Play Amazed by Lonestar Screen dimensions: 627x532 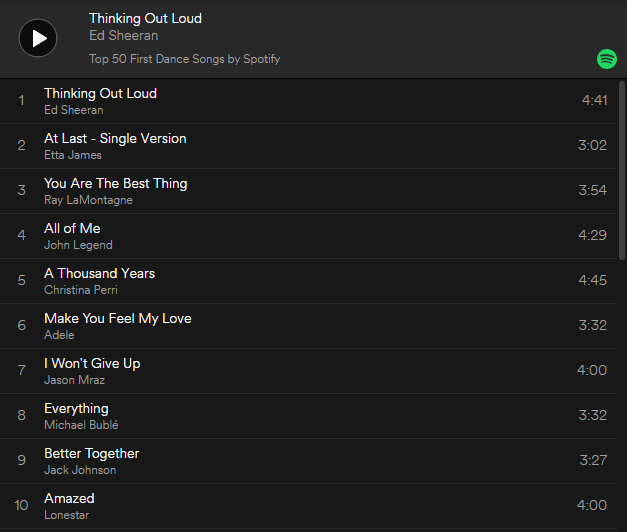[x=69, y=498]
